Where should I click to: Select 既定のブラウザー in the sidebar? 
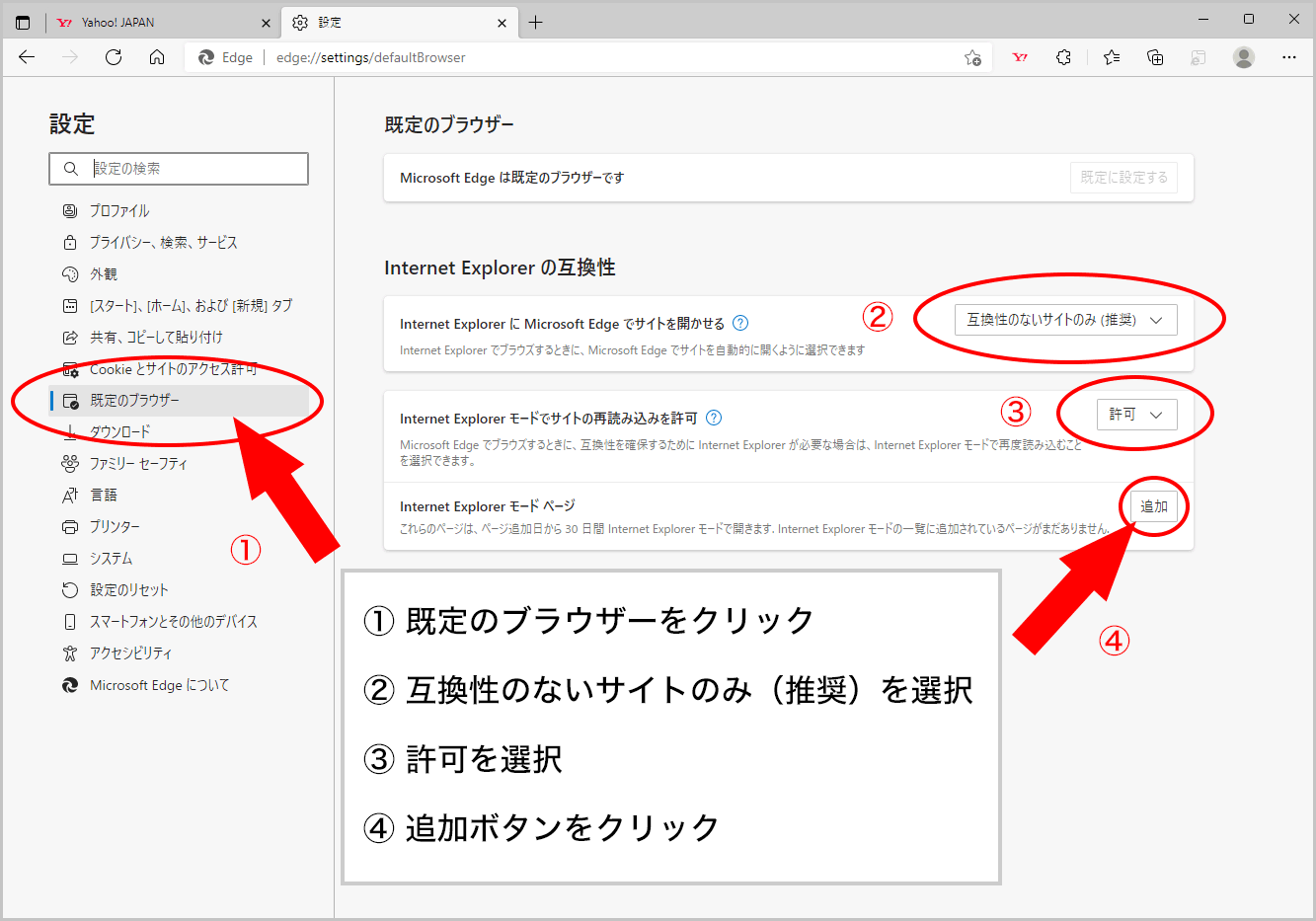(180, 400)
